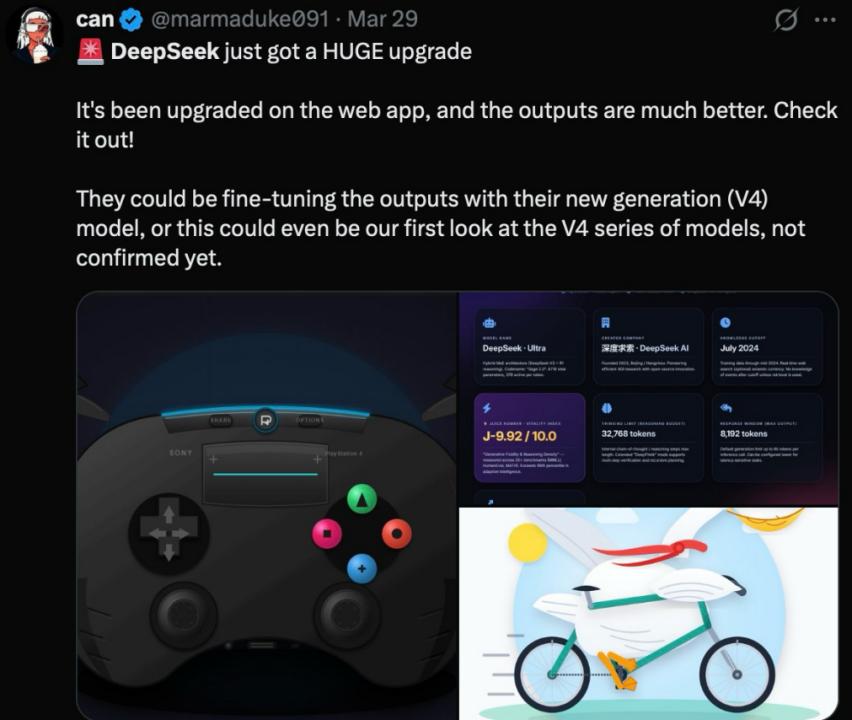Select the purple J-9.92 / 10.0 score card
The width and height of the screenshot is (852, 720).
(x=529, y=438)
